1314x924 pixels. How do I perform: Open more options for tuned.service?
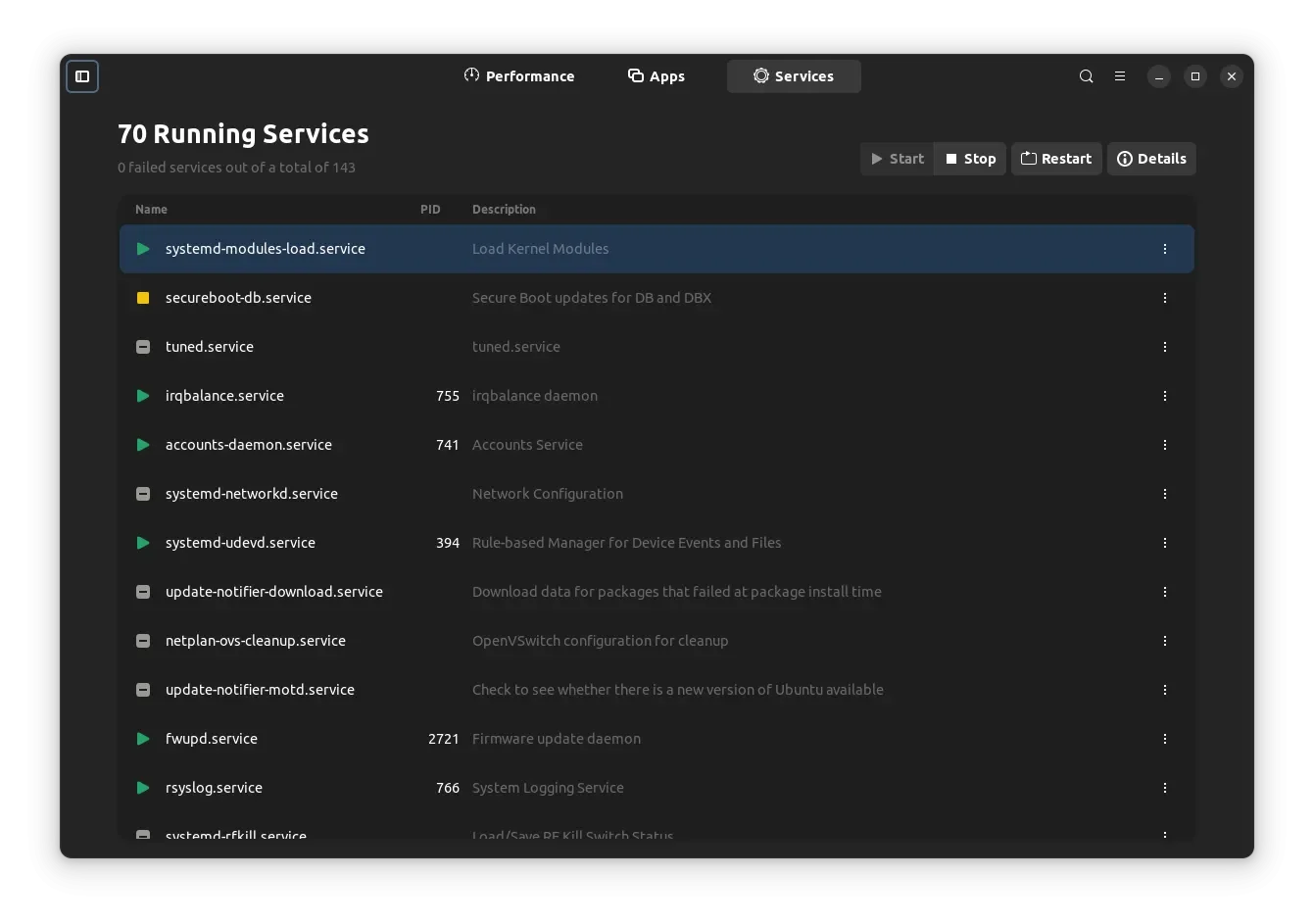[1165, 347]
